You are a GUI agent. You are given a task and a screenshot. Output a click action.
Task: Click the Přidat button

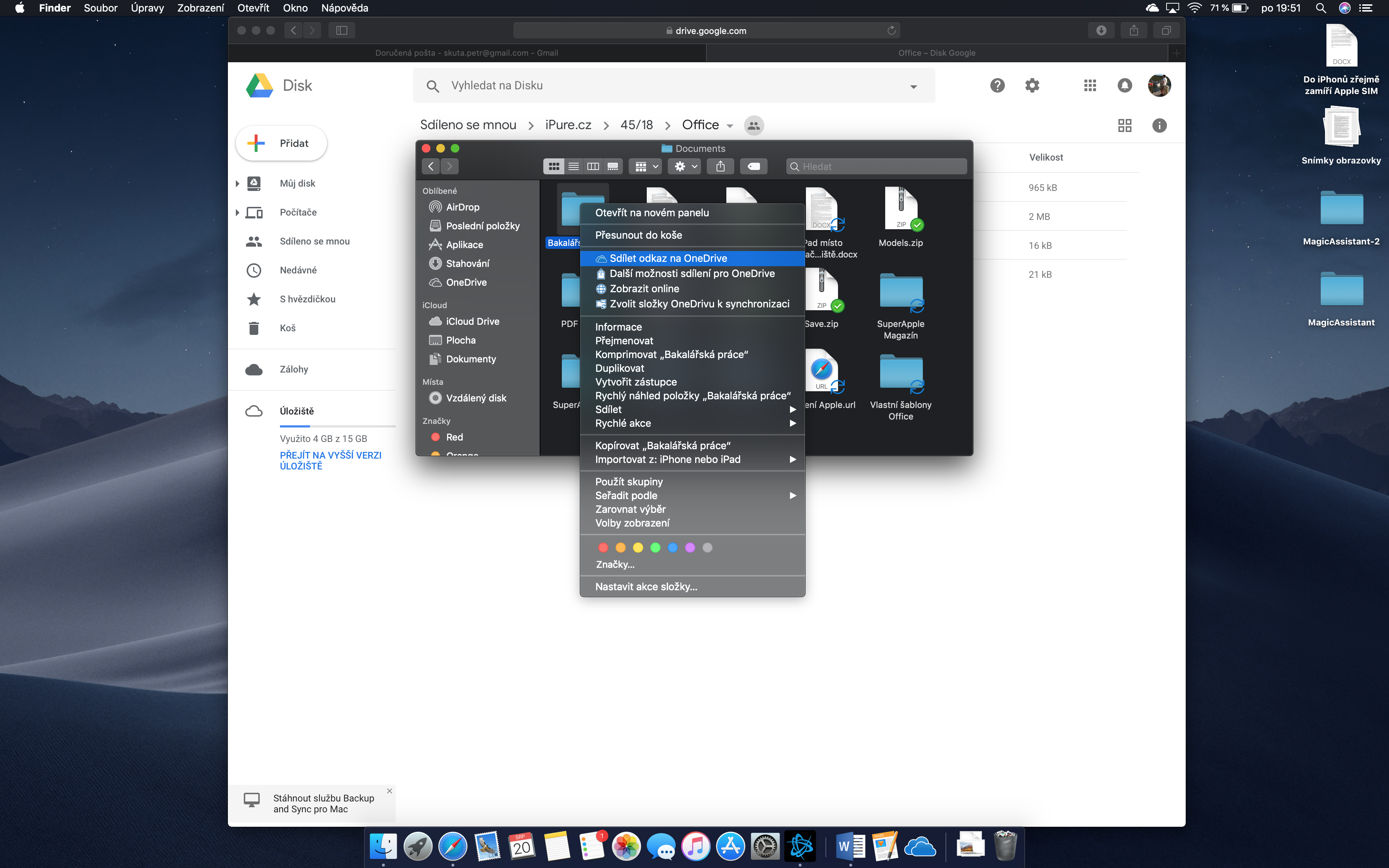pyautogui.click(x=281, y=144)
